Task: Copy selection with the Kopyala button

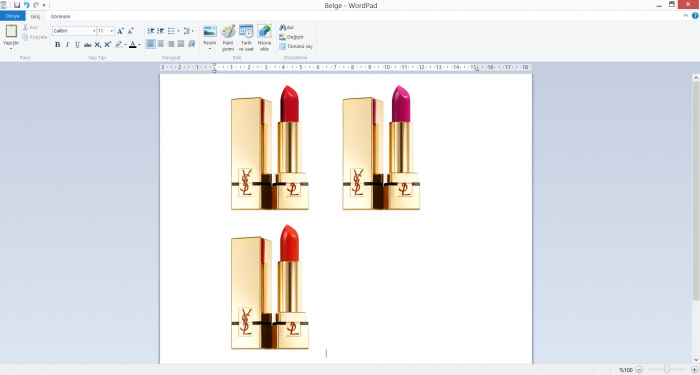Action: point(34,37)
